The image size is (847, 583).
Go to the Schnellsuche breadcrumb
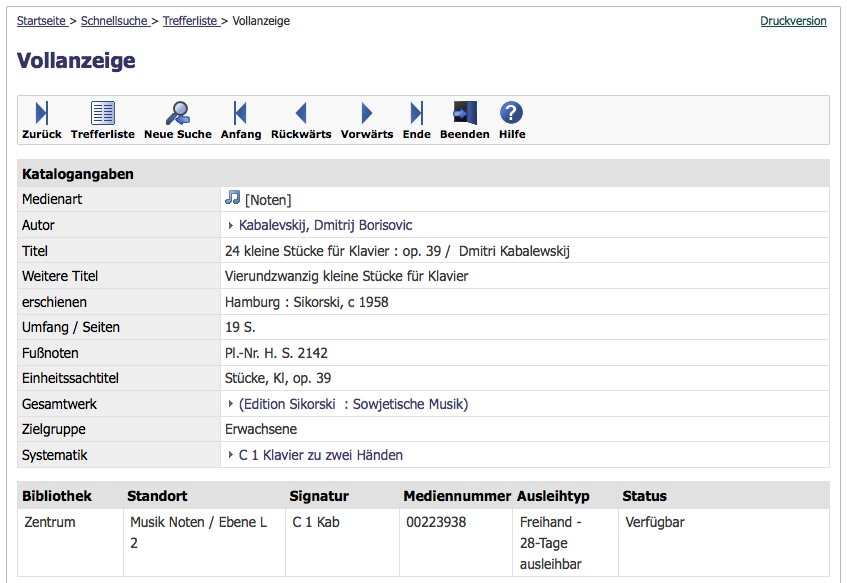pyautogui.click(x=115, y=21)
